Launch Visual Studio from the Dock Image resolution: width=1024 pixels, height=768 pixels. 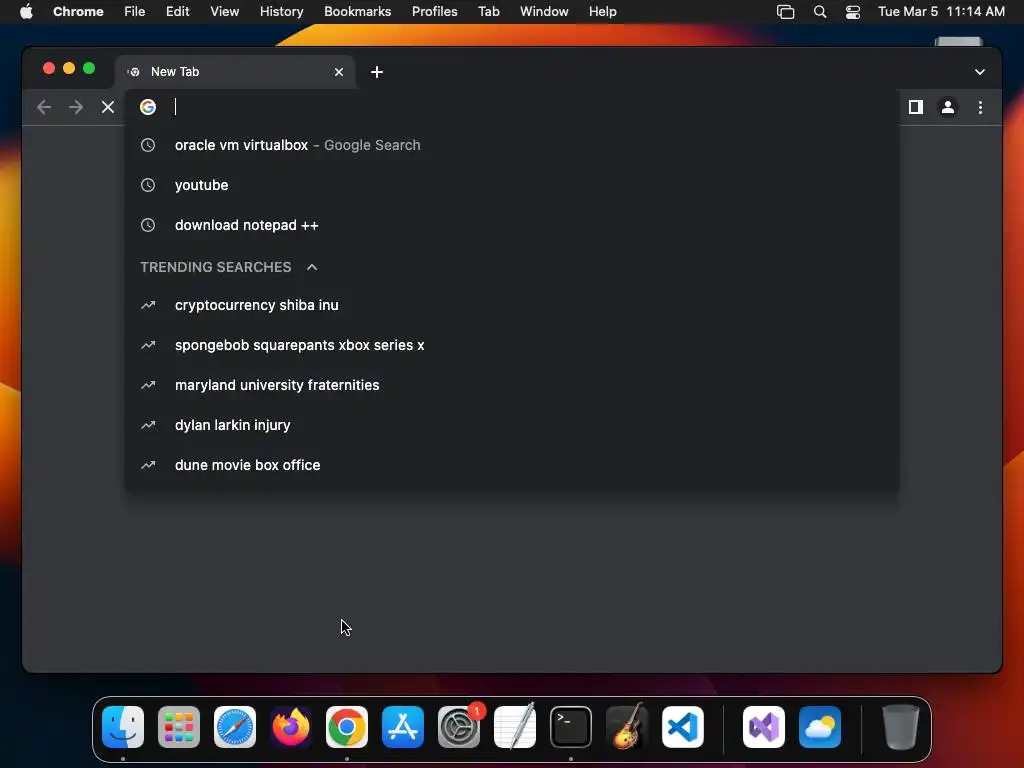point(764,727)
